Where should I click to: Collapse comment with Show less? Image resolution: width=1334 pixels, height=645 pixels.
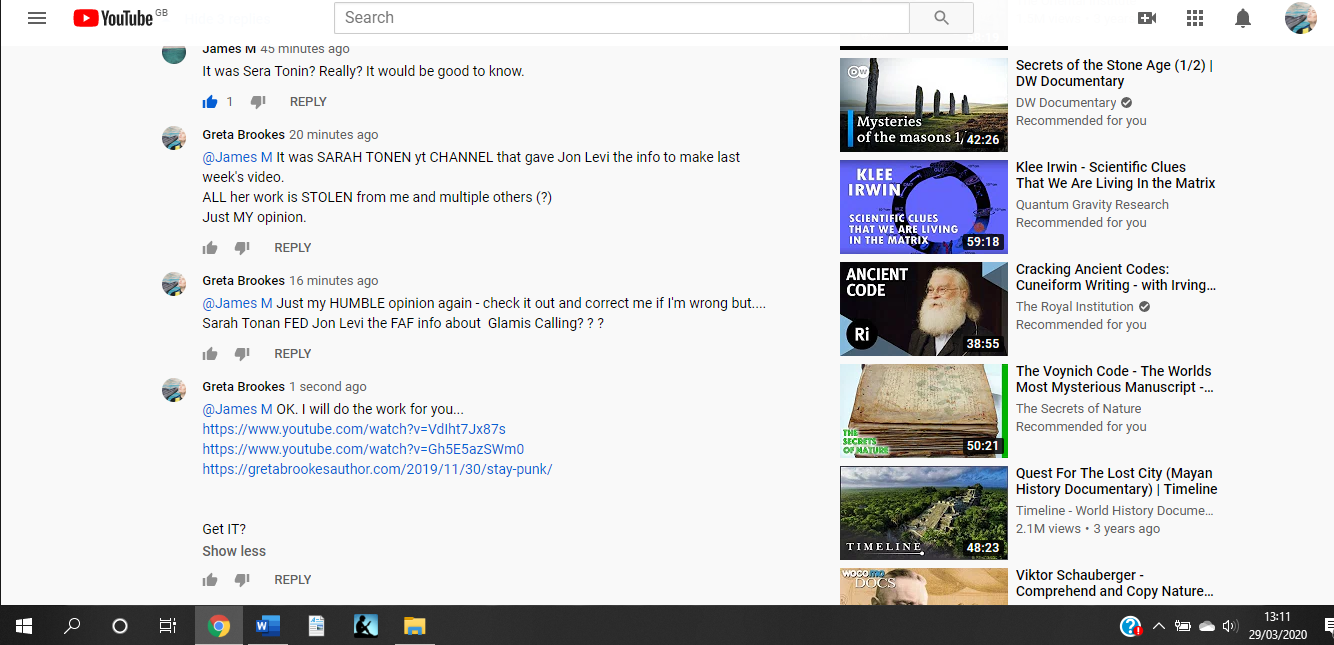234,551
